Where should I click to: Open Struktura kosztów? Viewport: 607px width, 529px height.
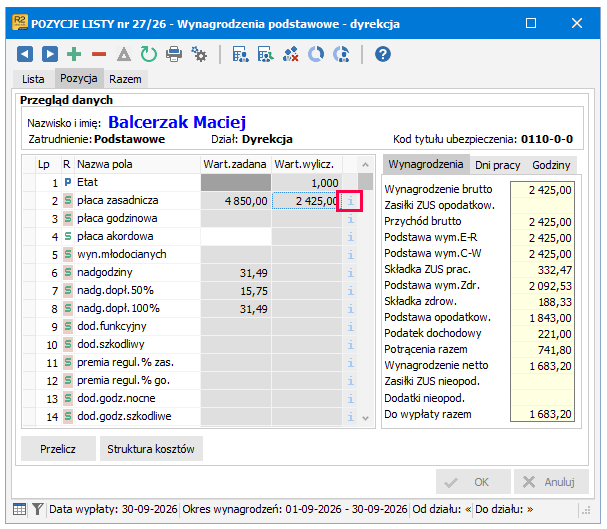tap(151, 449)
